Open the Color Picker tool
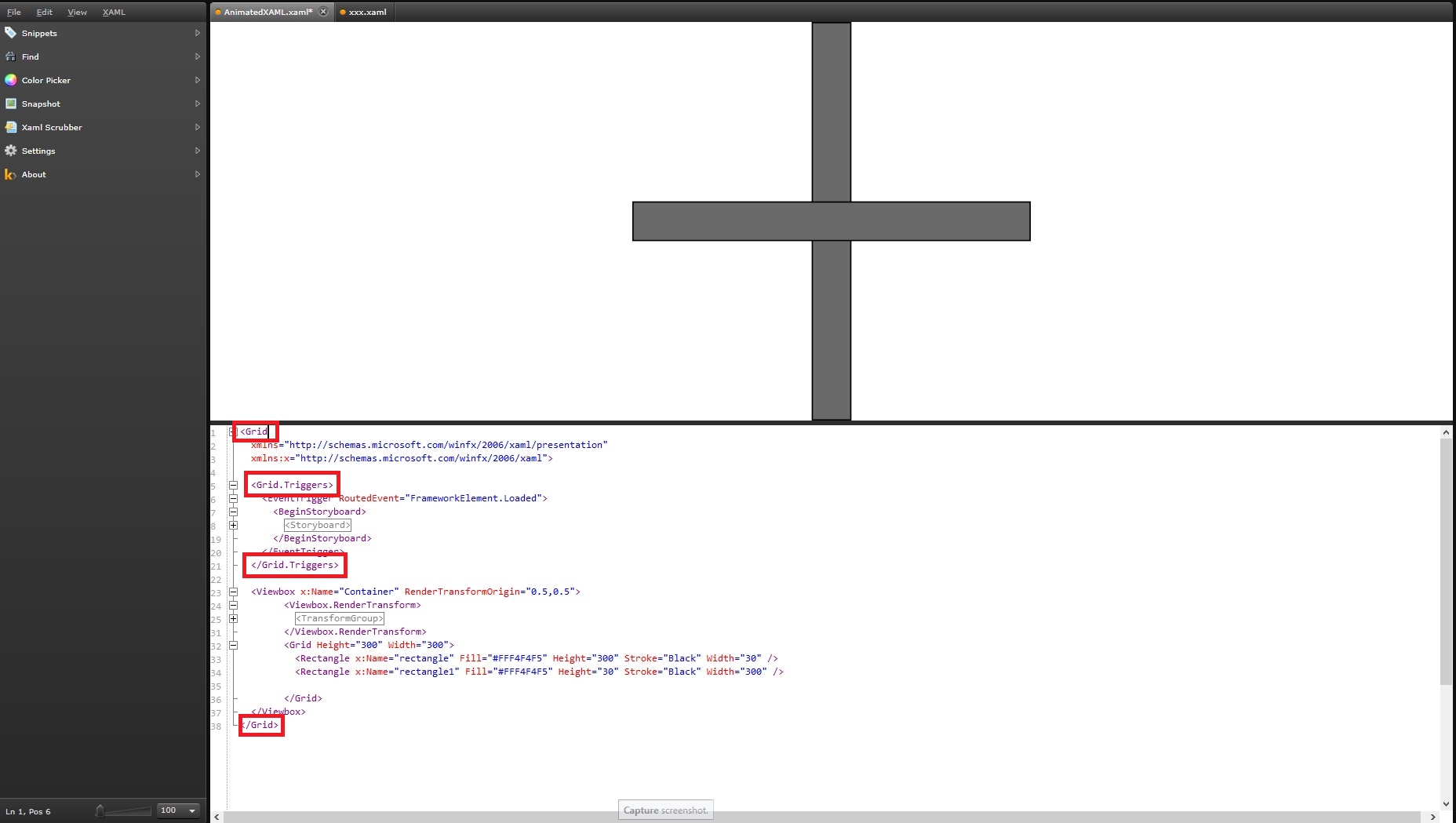The width and height of the screenshot is (1456, 823). 11,79
